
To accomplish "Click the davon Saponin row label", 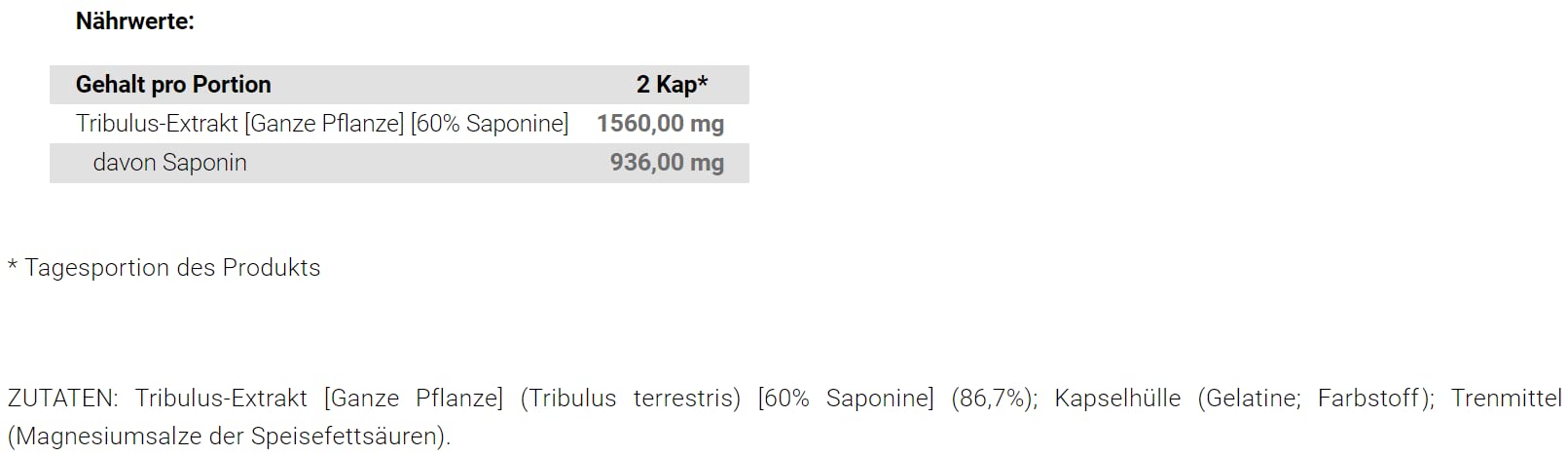I will [169, 163].
